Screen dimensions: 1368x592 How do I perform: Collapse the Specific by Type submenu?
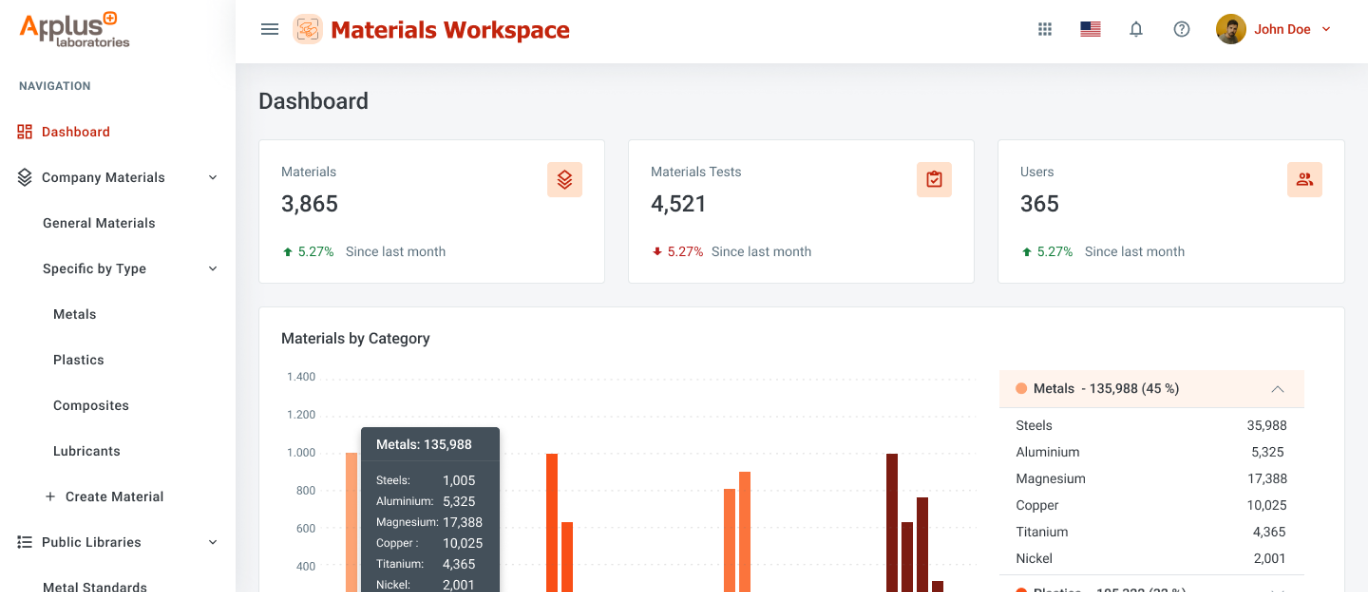pos(212,269)
